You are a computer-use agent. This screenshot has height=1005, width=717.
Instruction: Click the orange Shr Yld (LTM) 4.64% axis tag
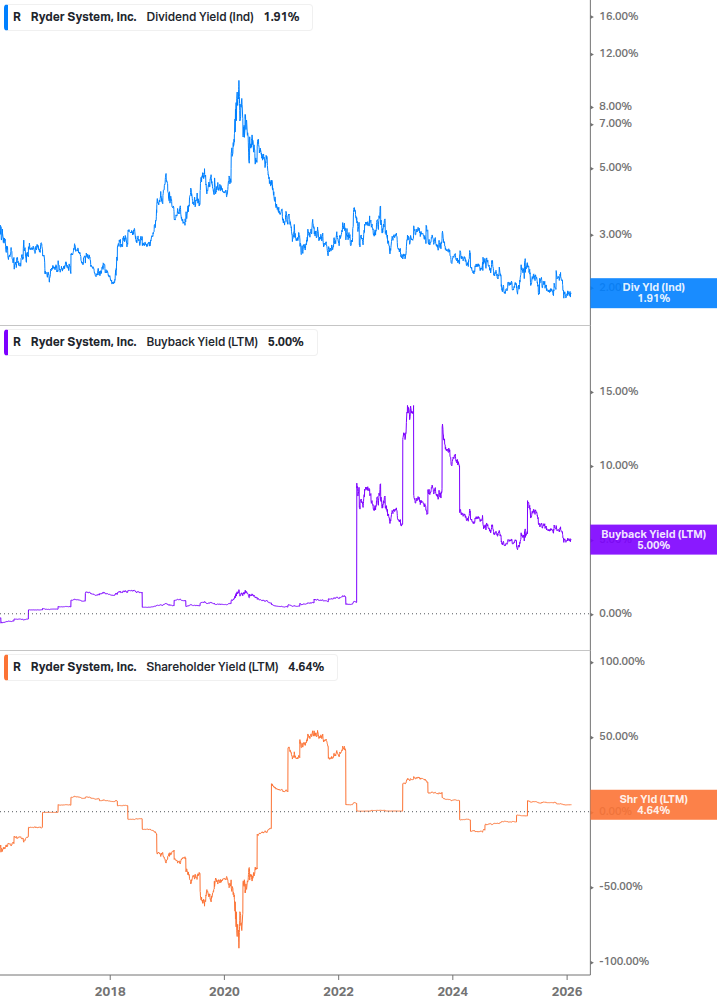click(x=654, y=805)
